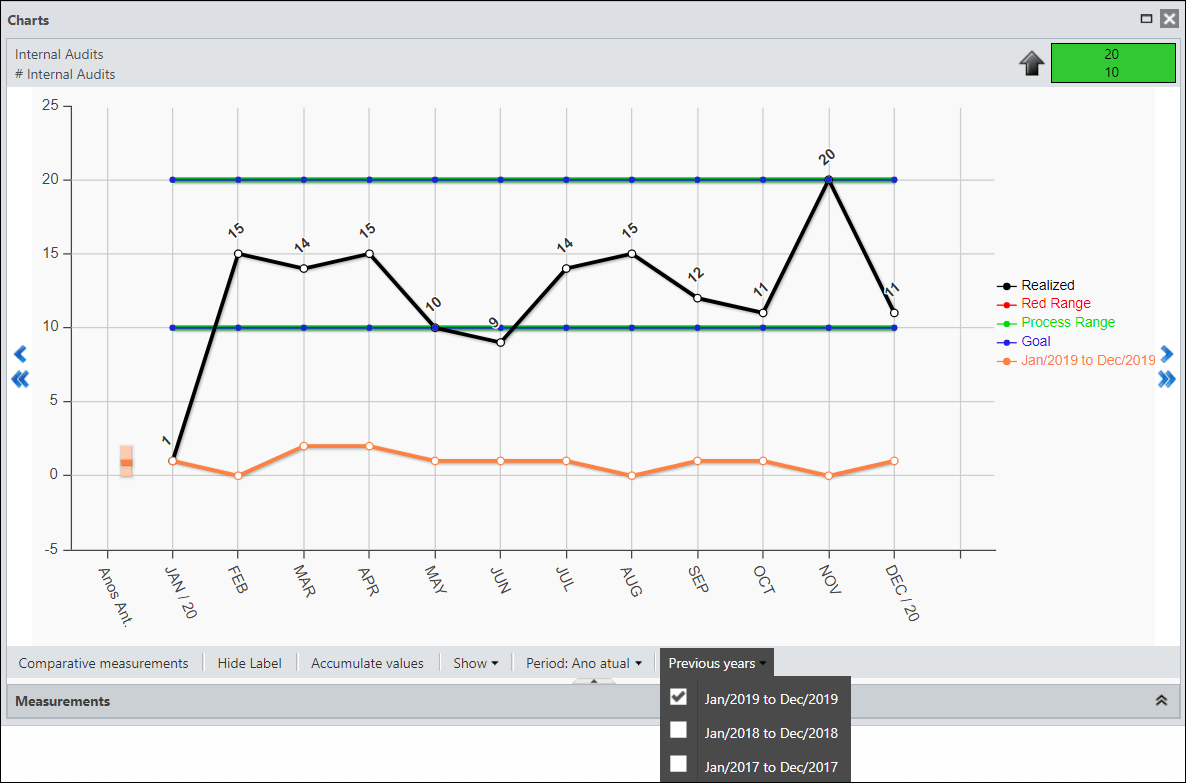This screenshot has height=783, width=1186.
Task: Click the double right navigation arrow
Action: 1166,379
